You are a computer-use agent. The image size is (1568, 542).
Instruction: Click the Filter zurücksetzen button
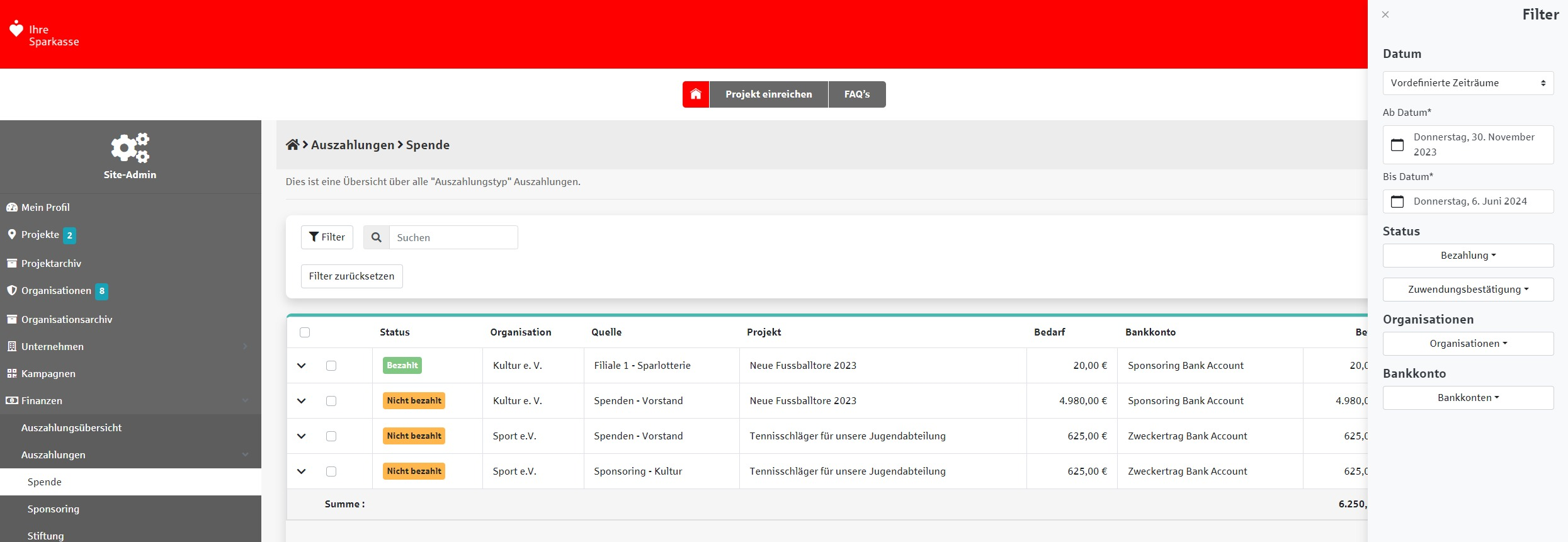coord(351,276)
